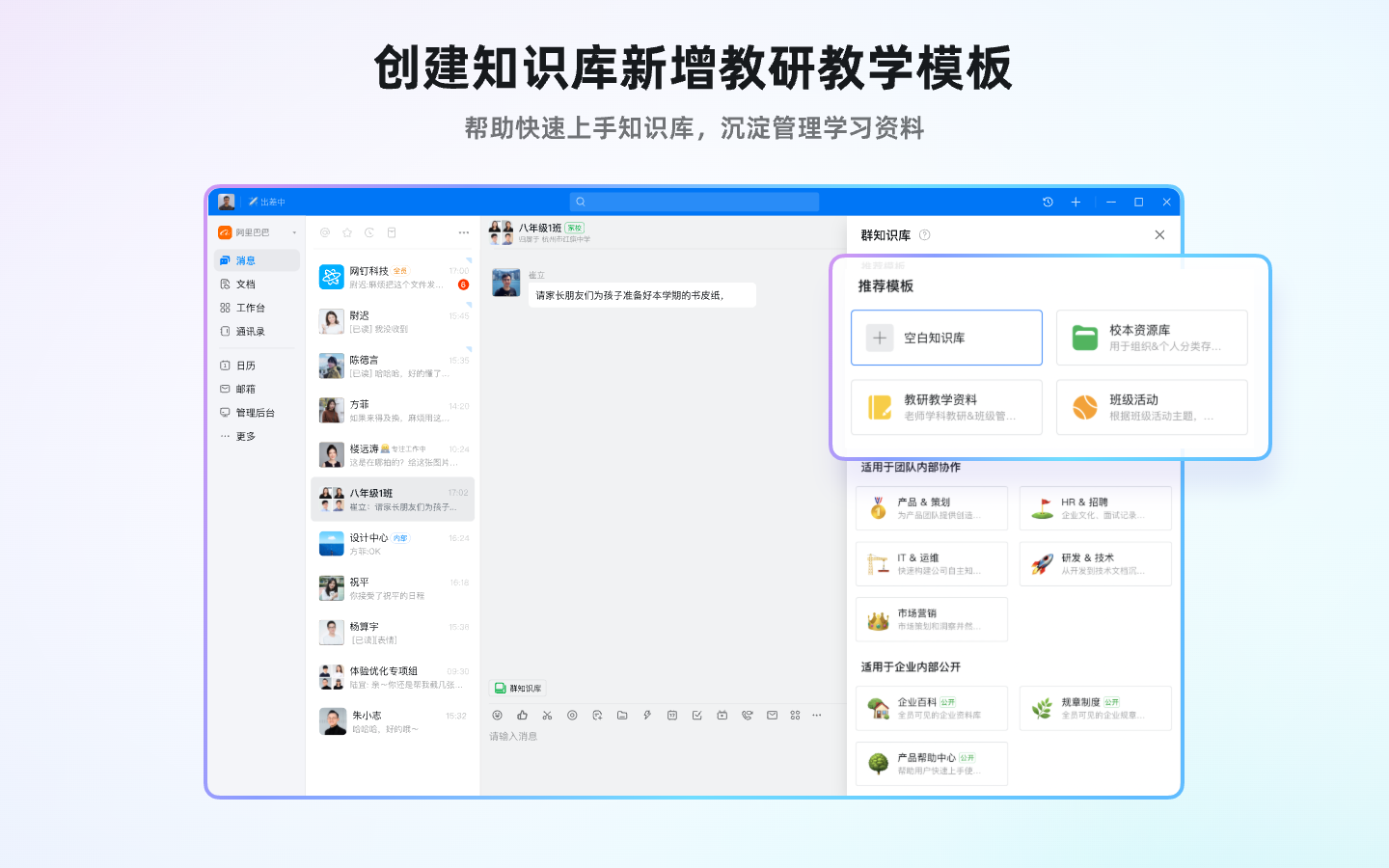This screenshot has height=868, width=1389.
Task: Click the thumbs-up icon in chat toolbar
Action: 522,715
